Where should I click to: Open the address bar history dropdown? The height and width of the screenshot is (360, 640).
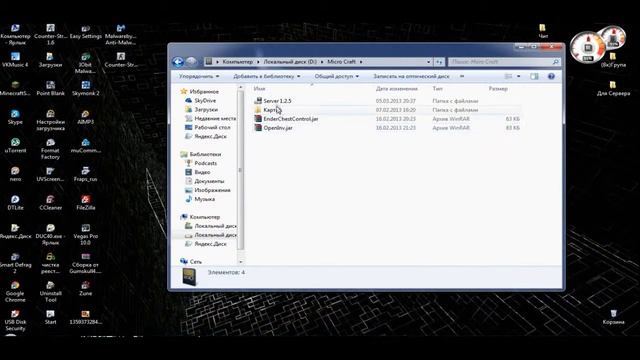point(428,62)
